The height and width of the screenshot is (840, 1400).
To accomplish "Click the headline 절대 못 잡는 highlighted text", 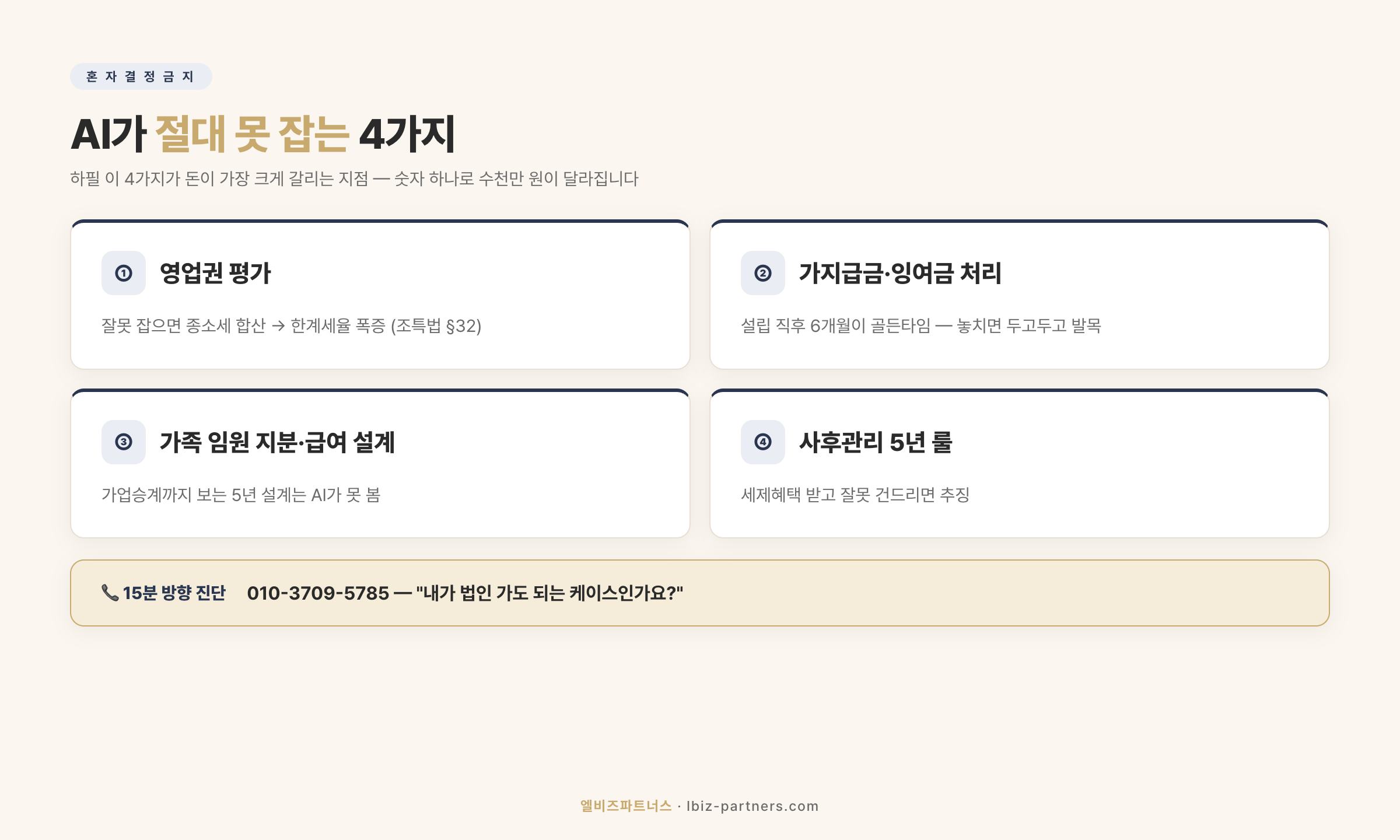I will tap(252, 134).
